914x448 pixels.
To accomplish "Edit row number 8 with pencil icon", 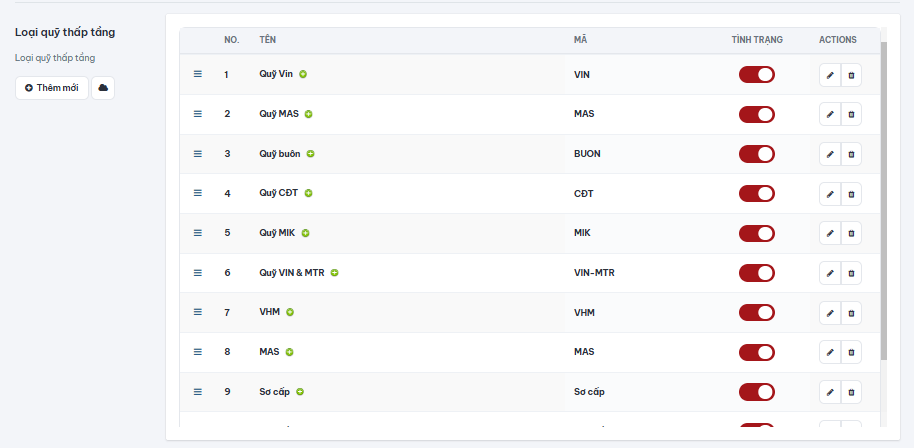I will [x=830, y=352].
